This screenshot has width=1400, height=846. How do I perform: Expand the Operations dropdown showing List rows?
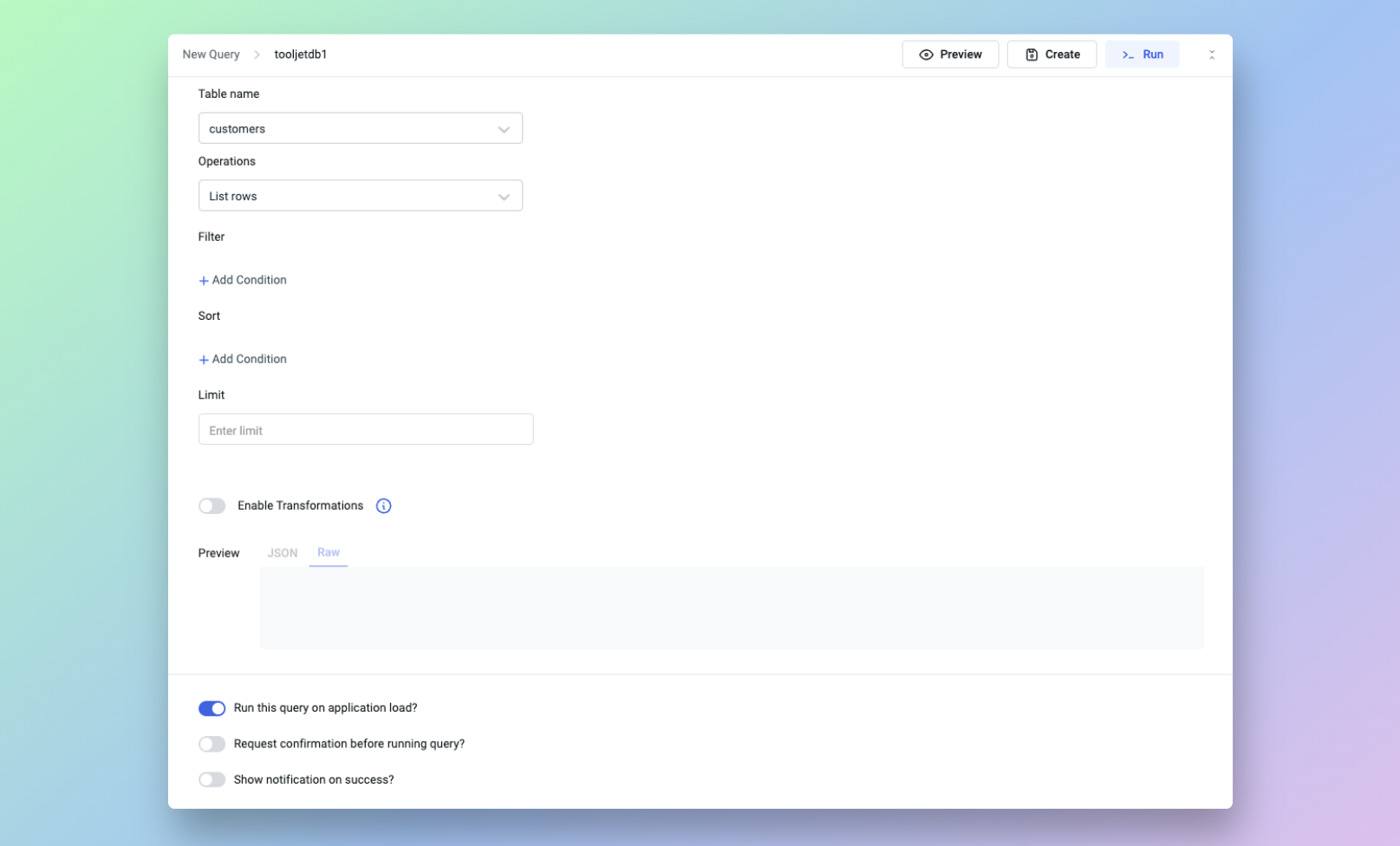(x=360, y=196)
